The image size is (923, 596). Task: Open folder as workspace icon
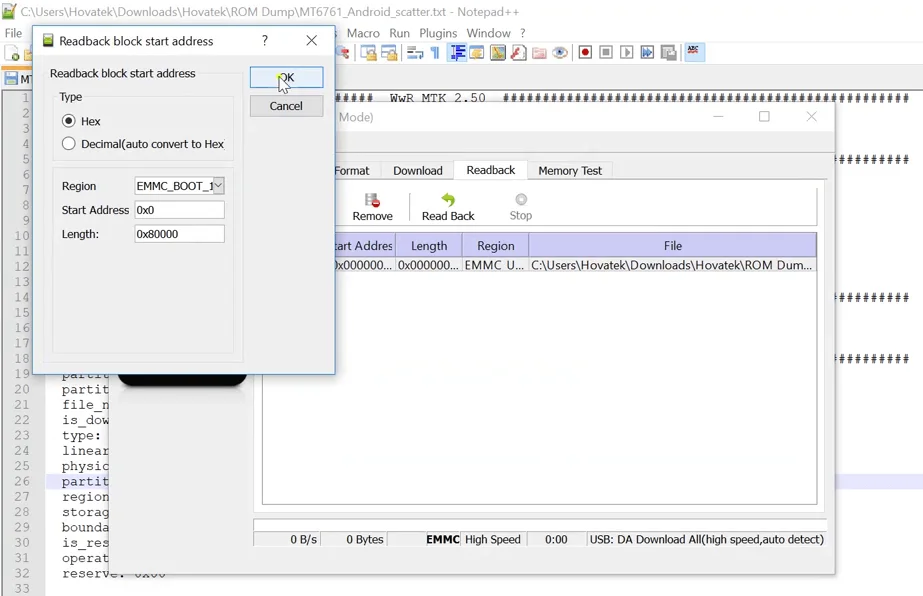[x=539, y=53]
